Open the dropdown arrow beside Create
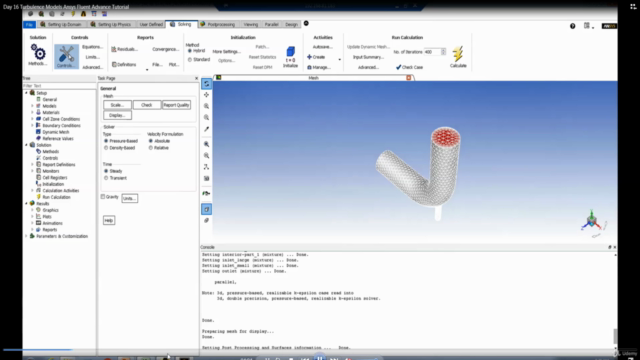640x360 pixels. click(x=340, y=60)
